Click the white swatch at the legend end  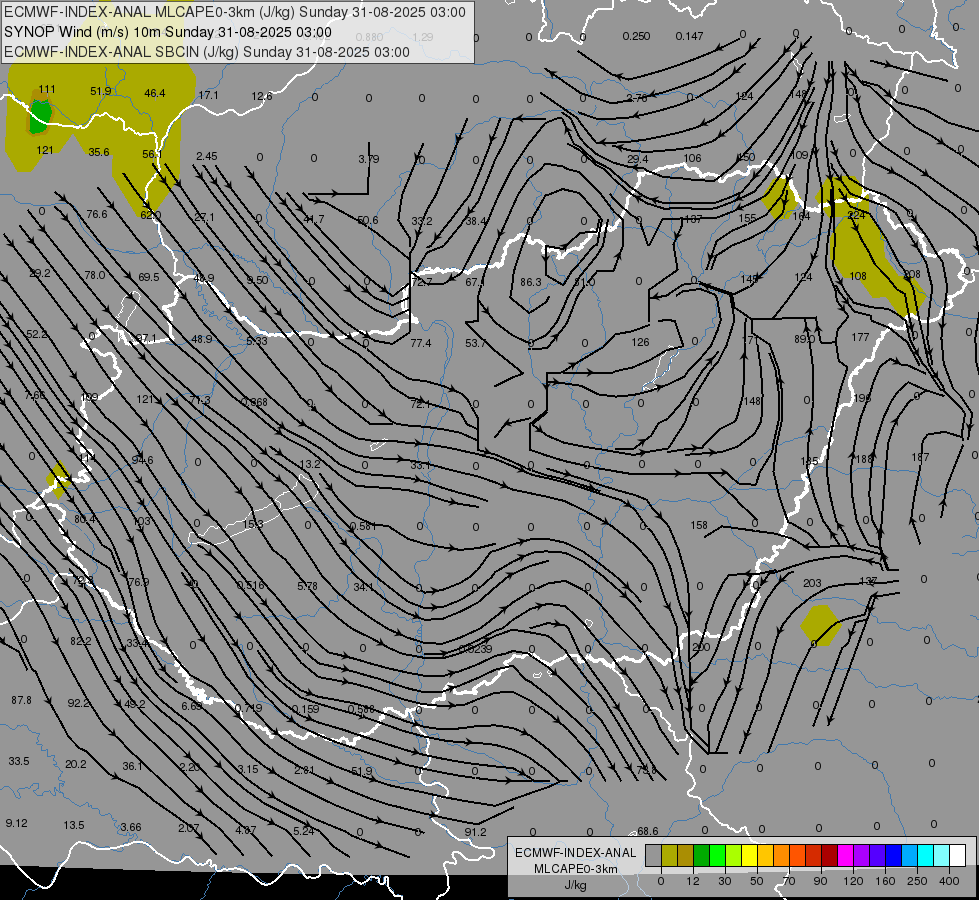[x=958, y=855]
